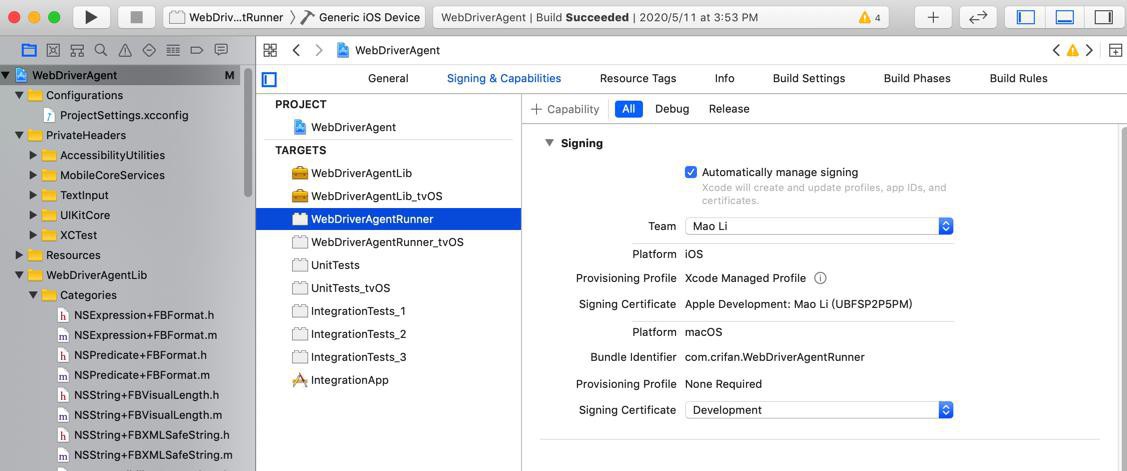Expand the Resources folder

(x=19, y=255)
